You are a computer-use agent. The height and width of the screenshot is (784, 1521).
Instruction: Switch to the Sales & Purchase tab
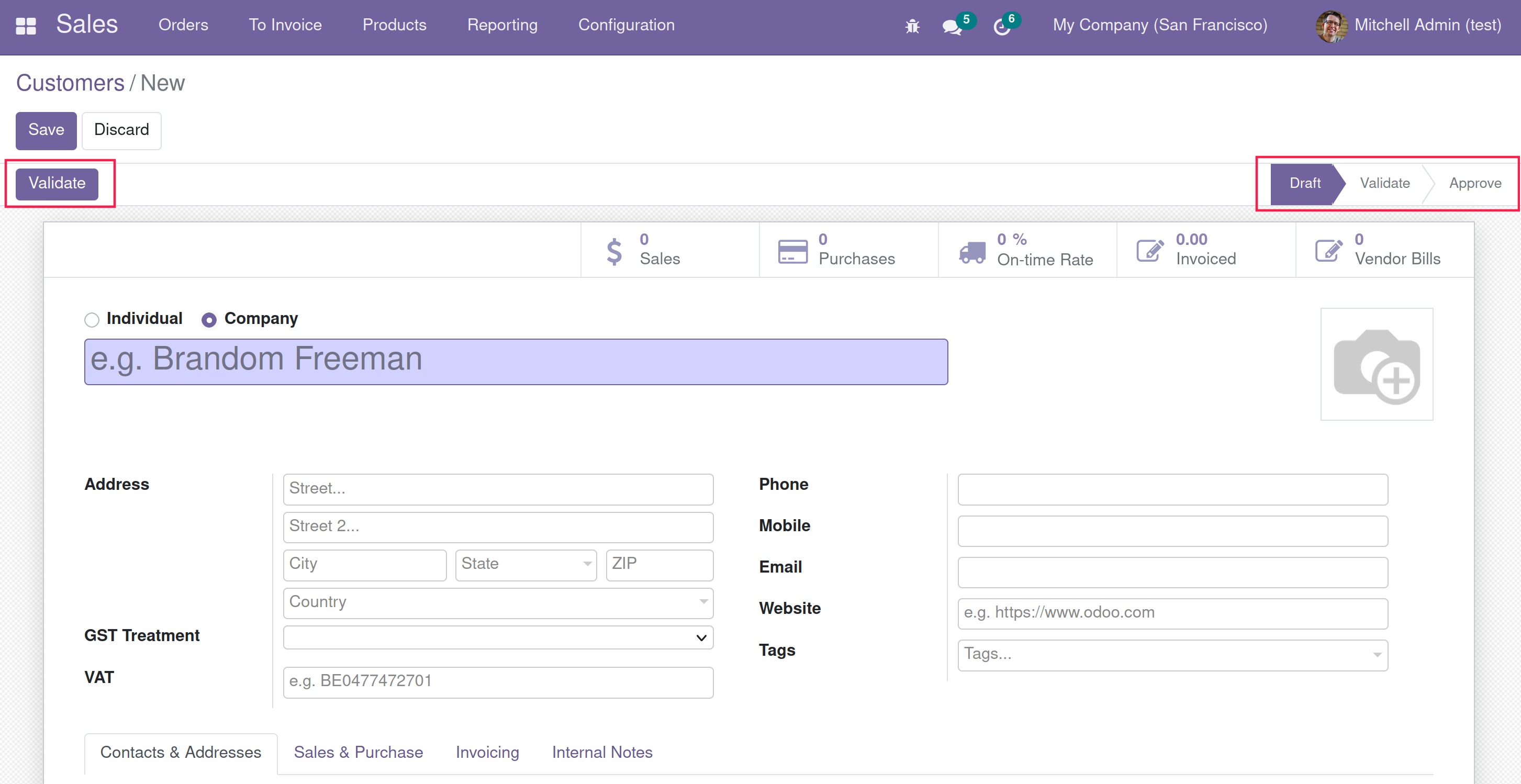point(359,752)
